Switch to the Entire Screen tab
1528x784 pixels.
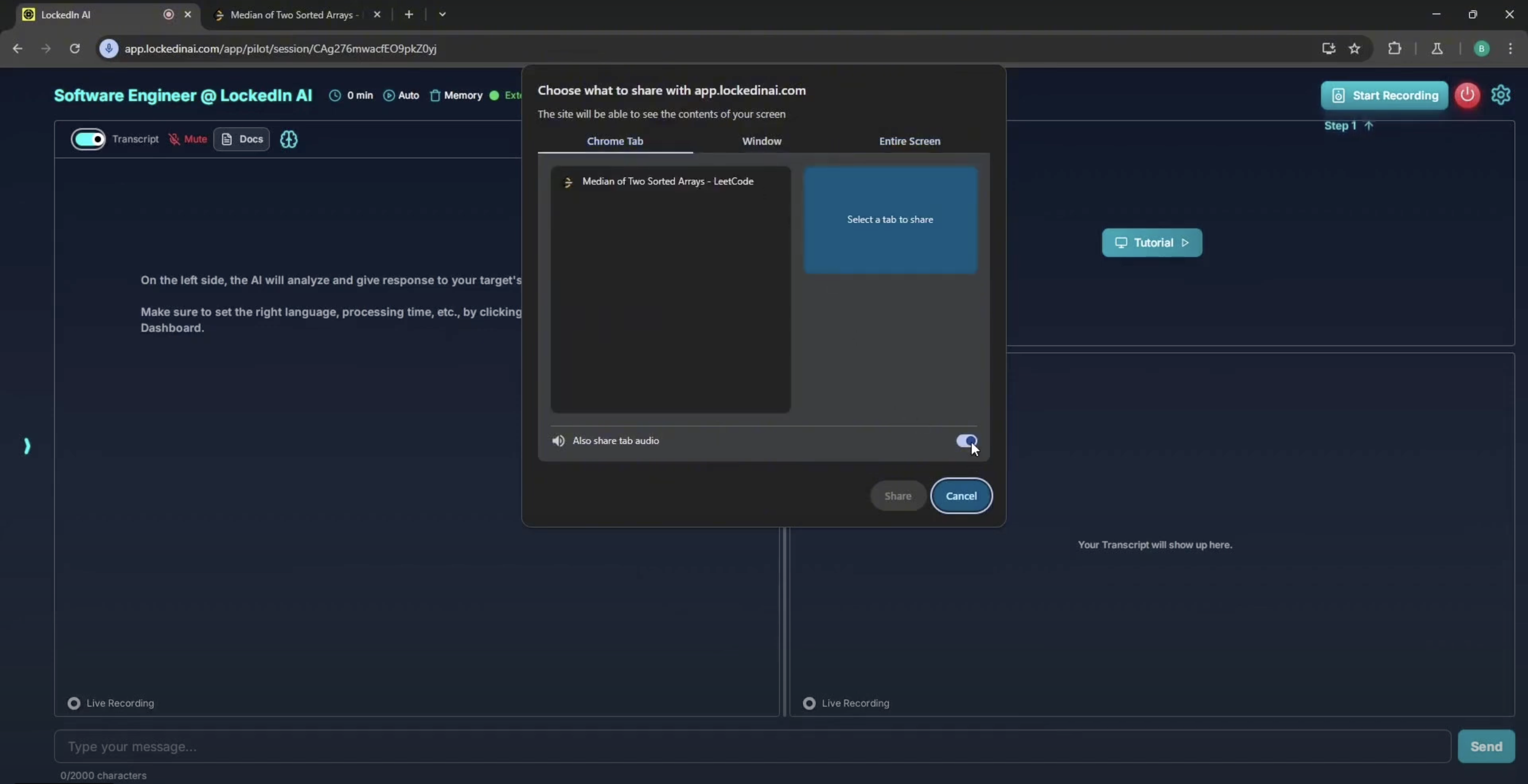909,141
